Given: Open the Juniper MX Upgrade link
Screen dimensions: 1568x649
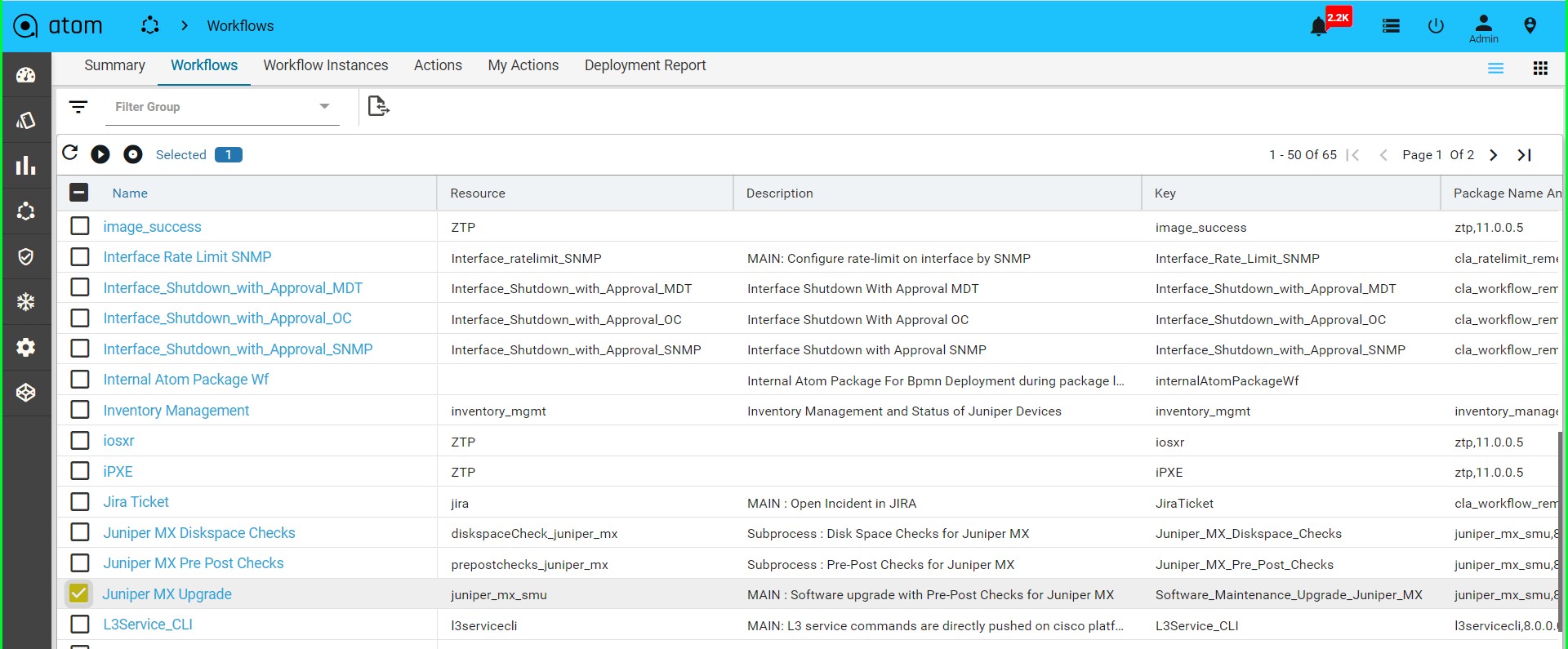Looking at the screenshot, I should pos(167,594).
